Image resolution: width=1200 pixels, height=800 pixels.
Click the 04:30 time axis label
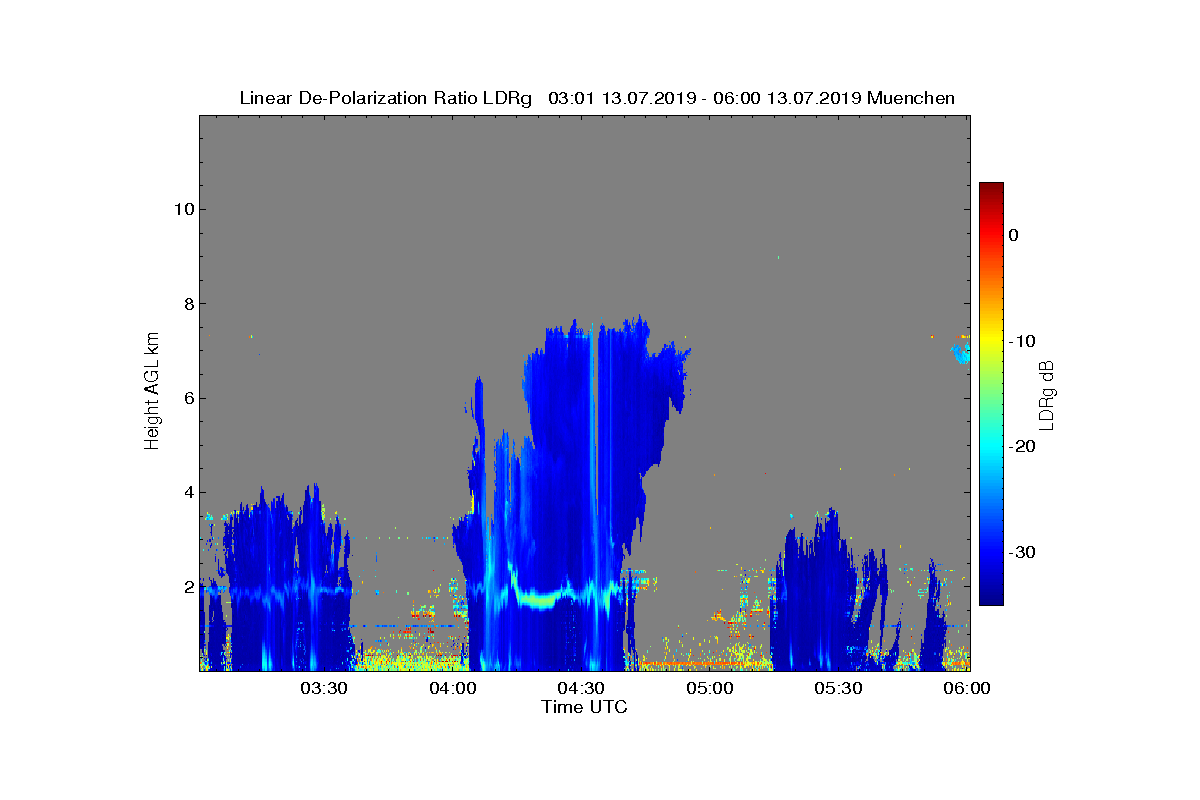pyautogui.click(x=581, y=689)
